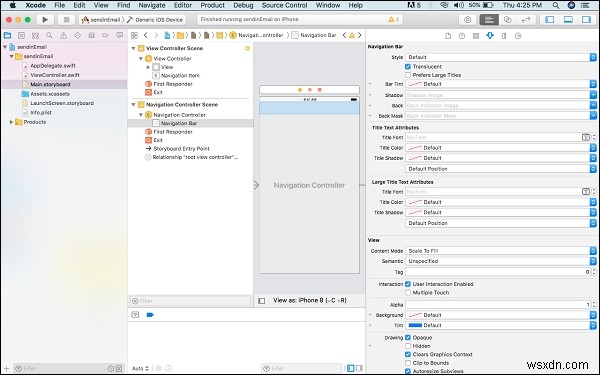Toggle the document outline button
This screenshot has width=600, height=375.
click(x=262, y=301)
